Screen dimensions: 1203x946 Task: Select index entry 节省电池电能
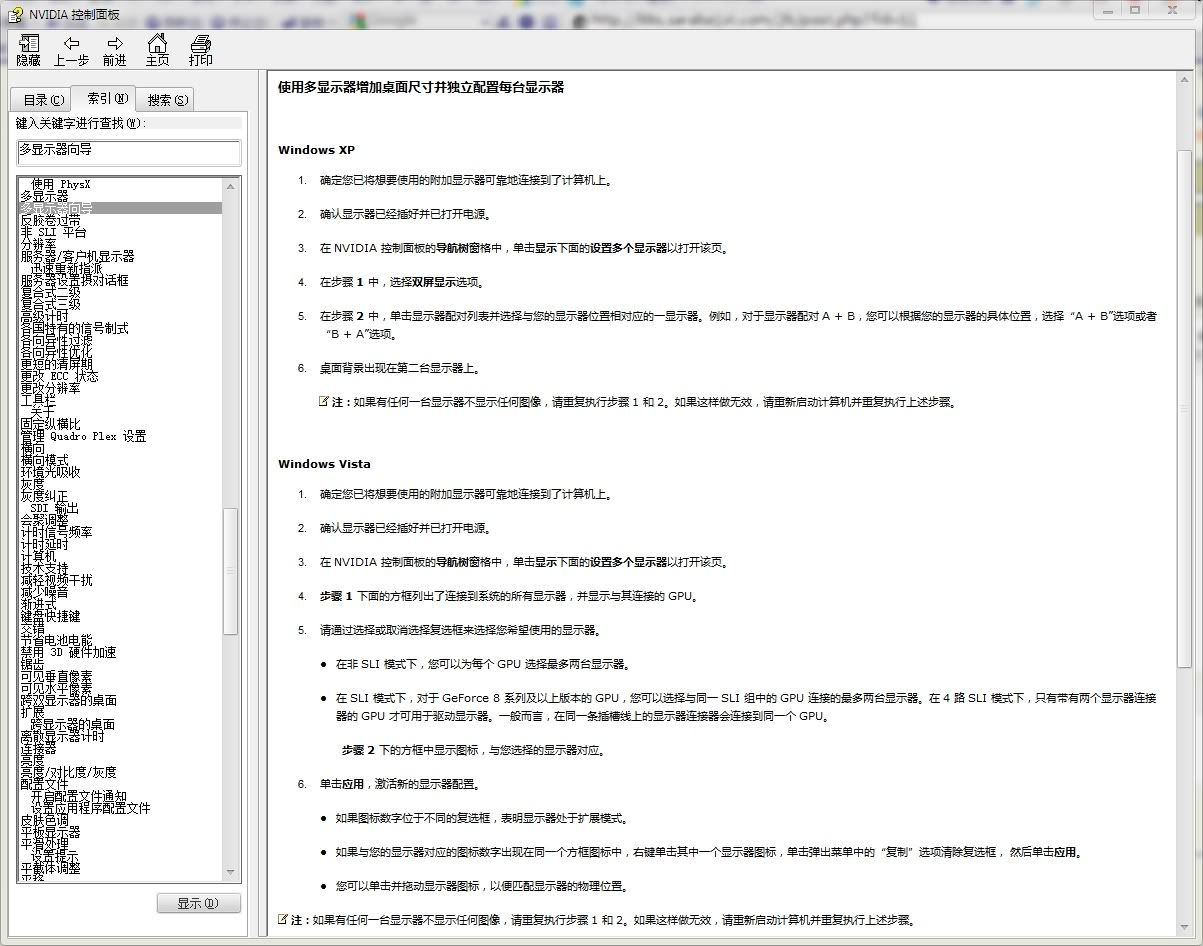coord(56,641)
